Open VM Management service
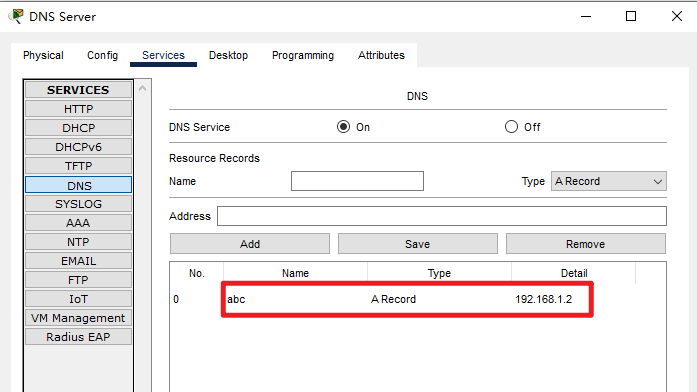This screenshot has height=392, width=697. [x=78, y=318]
